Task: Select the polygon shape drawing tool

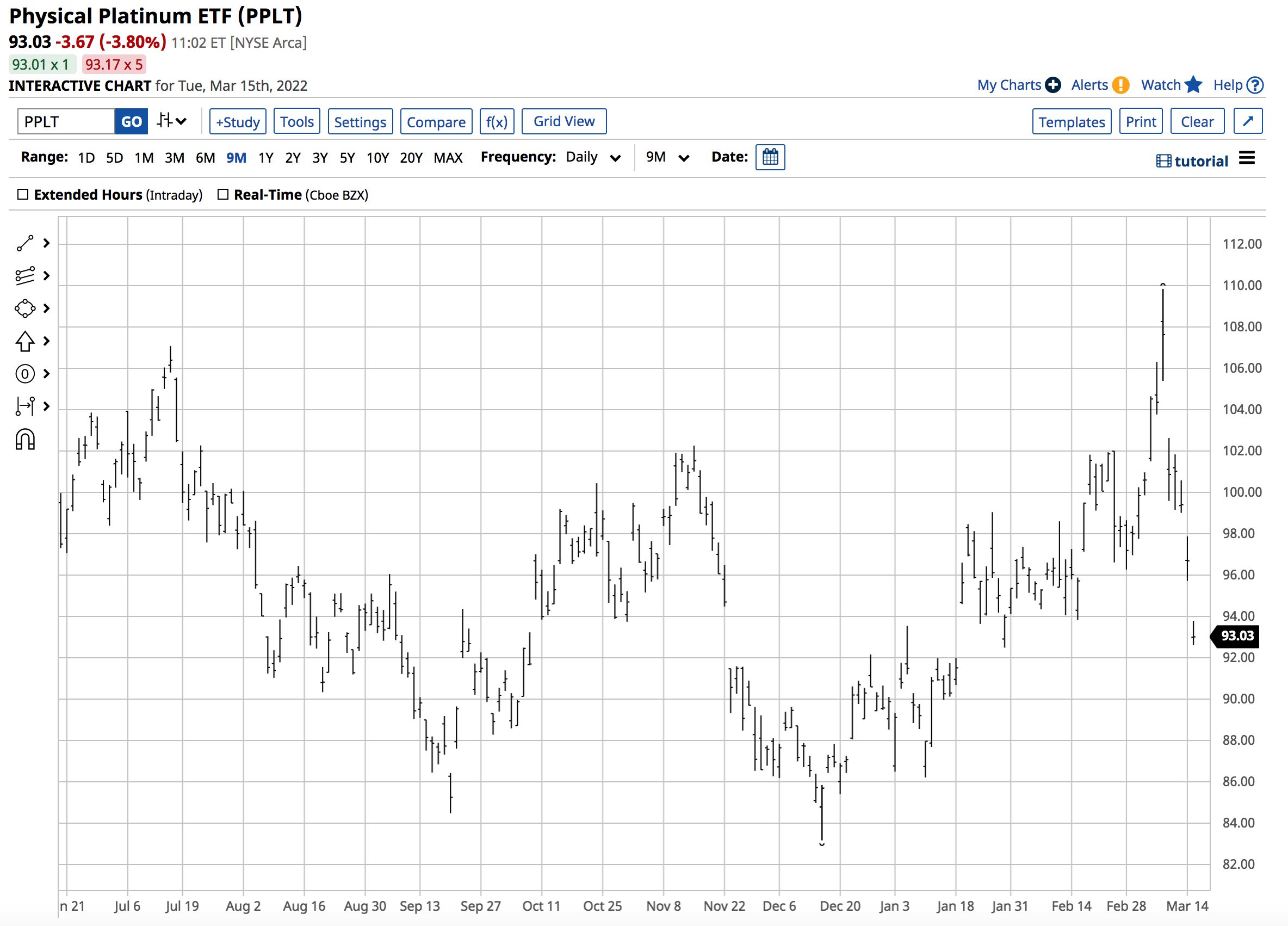Action: [x=25, y=308]
